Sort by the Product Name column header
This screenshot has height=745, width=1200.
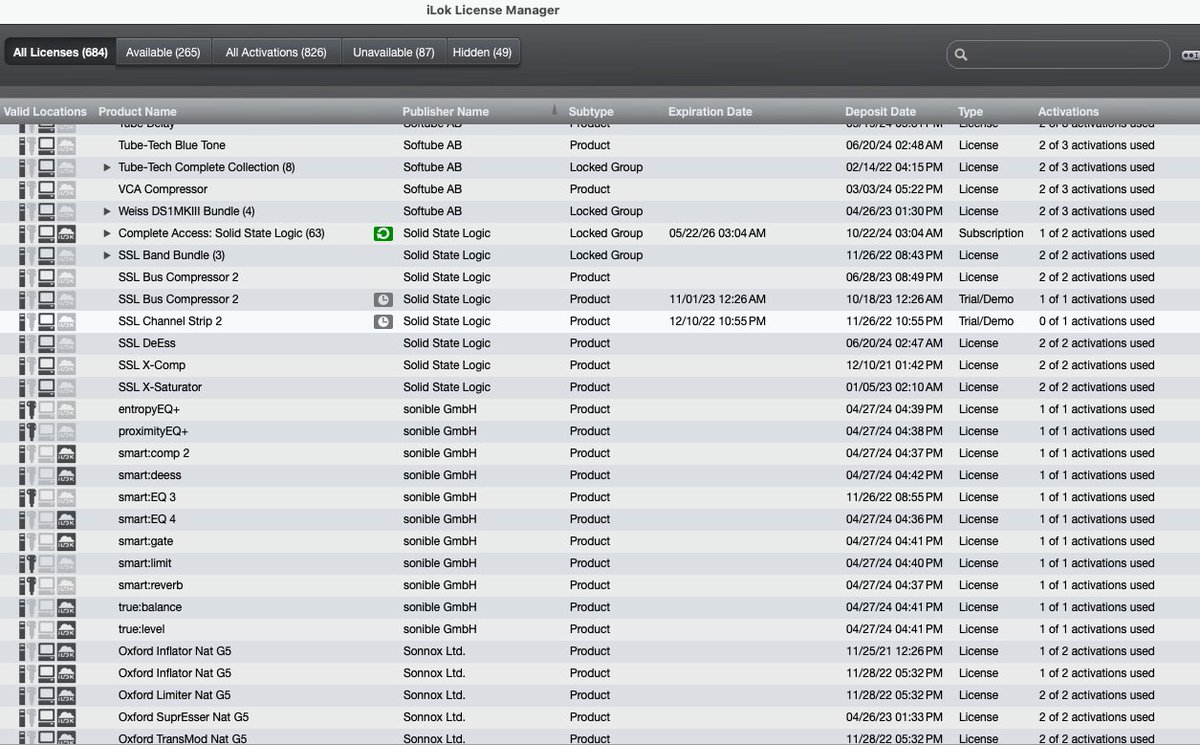[x=138, y=112]
